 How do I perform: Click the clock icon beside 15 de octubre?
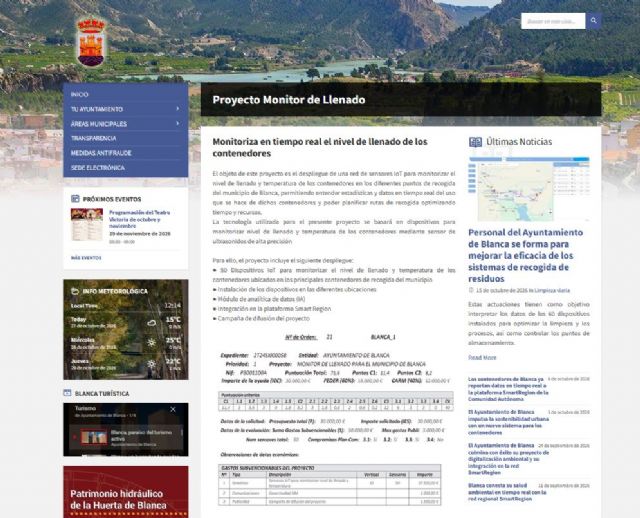point(471,290)
